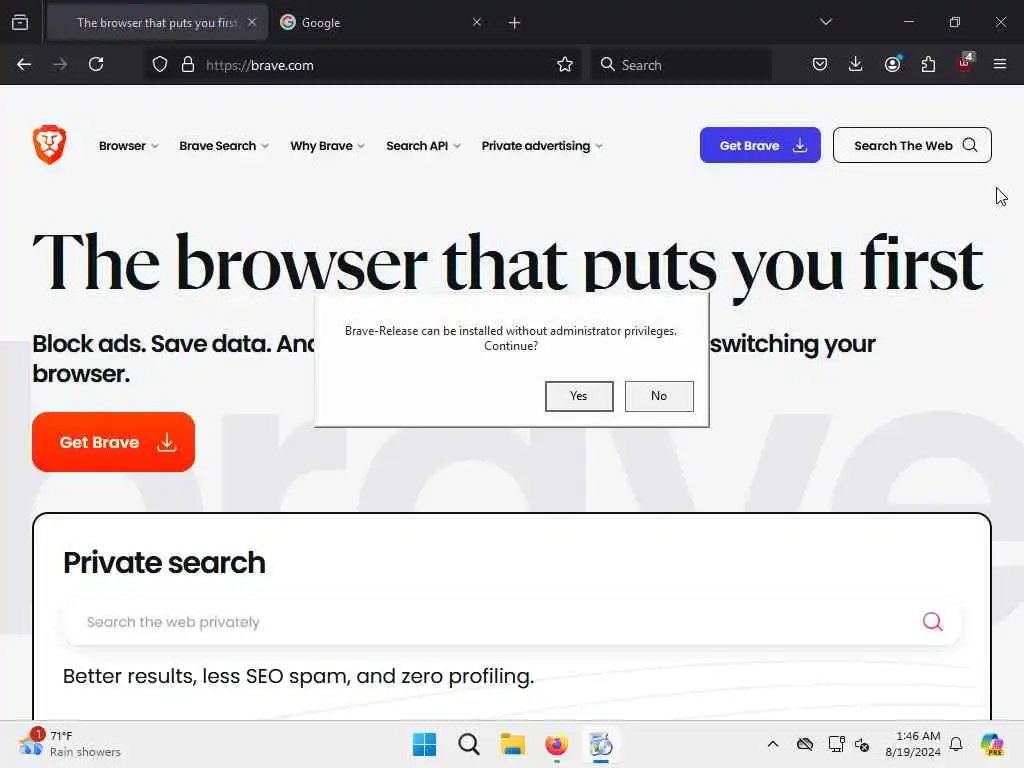This screenshot has height=768, width=1024.
Task: Open the uBlock Origin extension icon
Action: (x=965, y=63)
